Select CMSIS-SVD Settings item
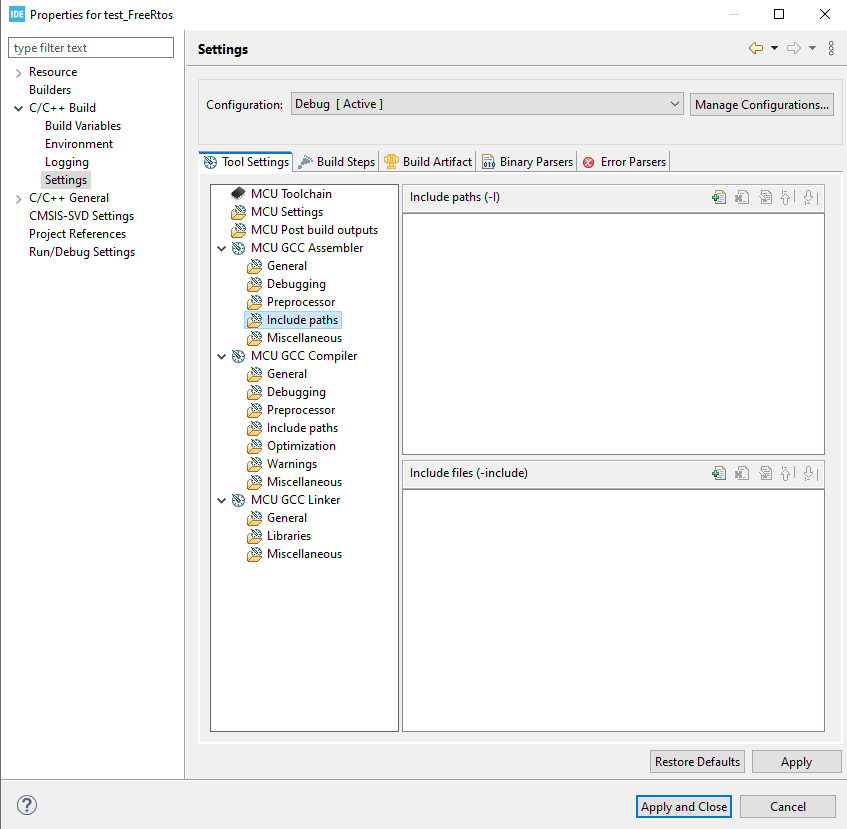This screenshot has width=847, height=829. coord(81,216)
